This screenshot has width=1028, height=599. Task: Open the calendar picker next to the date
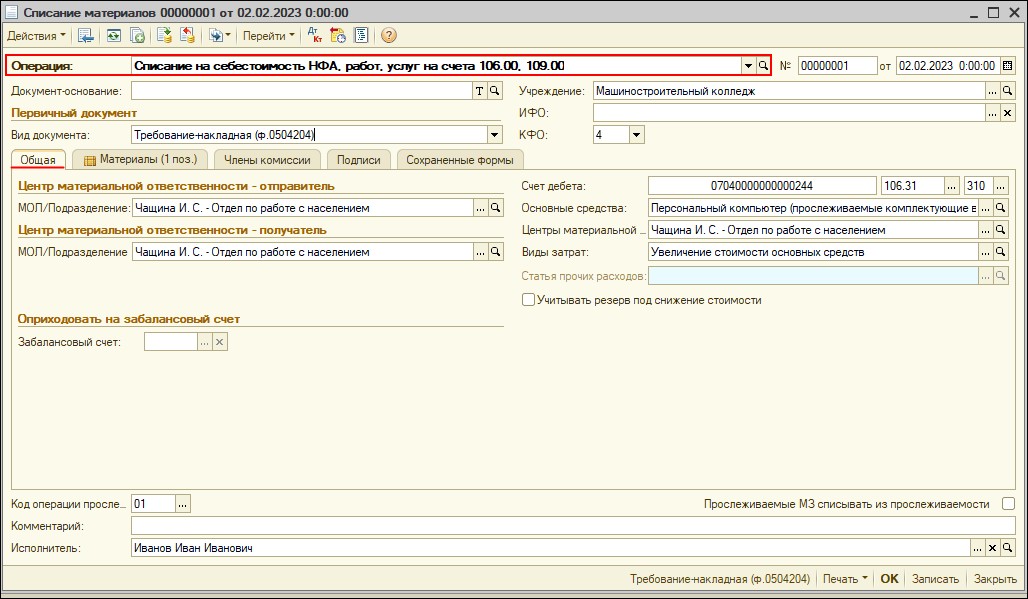tap(1007, 66)
